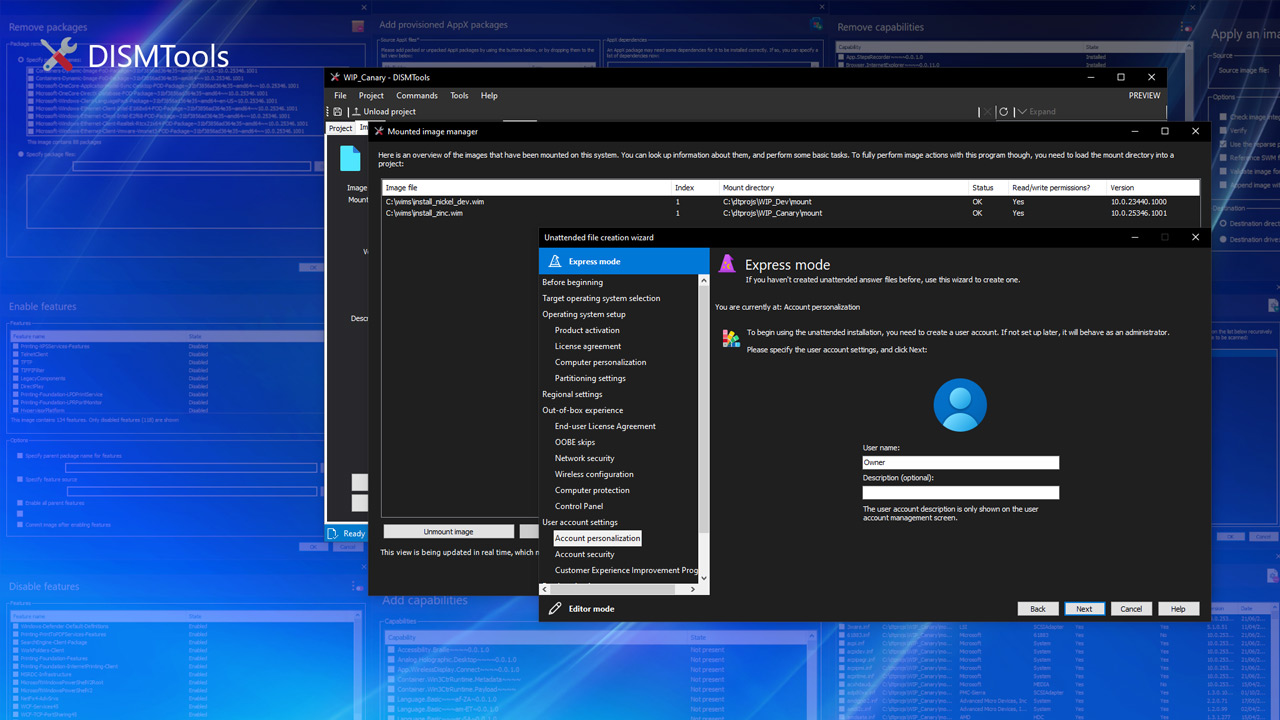Click the PREVIEW label in DISMTools window
Image resolution: width=1280 pixels, height=720 pixels.
(x=1144, y=96)
